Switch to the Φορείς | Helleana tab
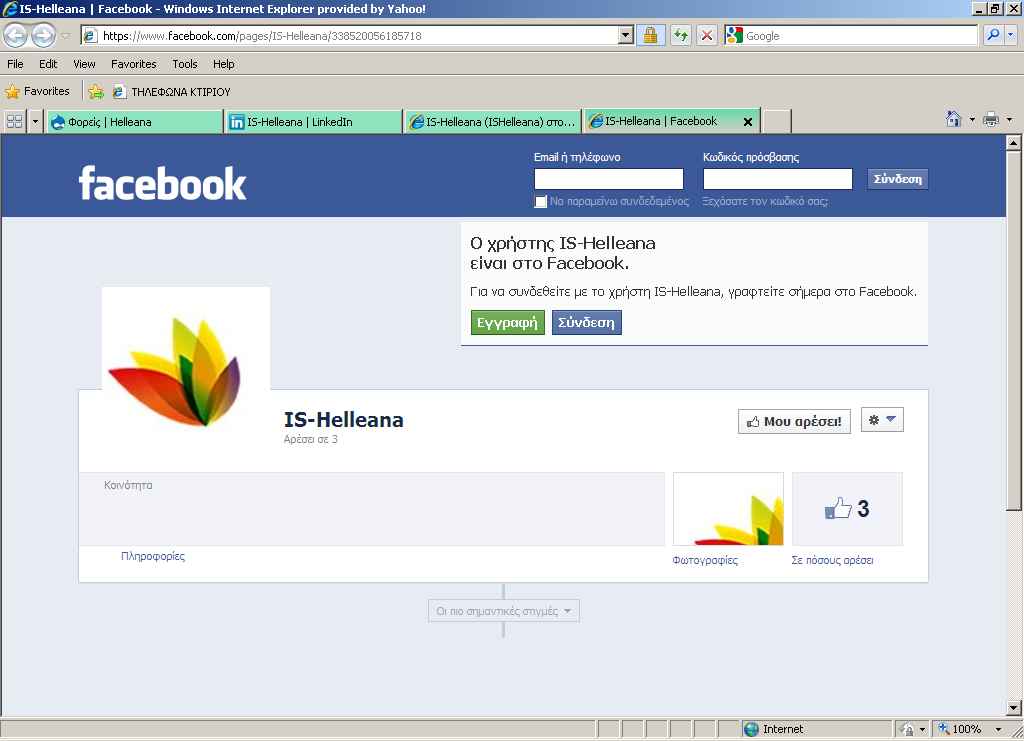This screenshot has height=741, width=1024. (135, 122)
